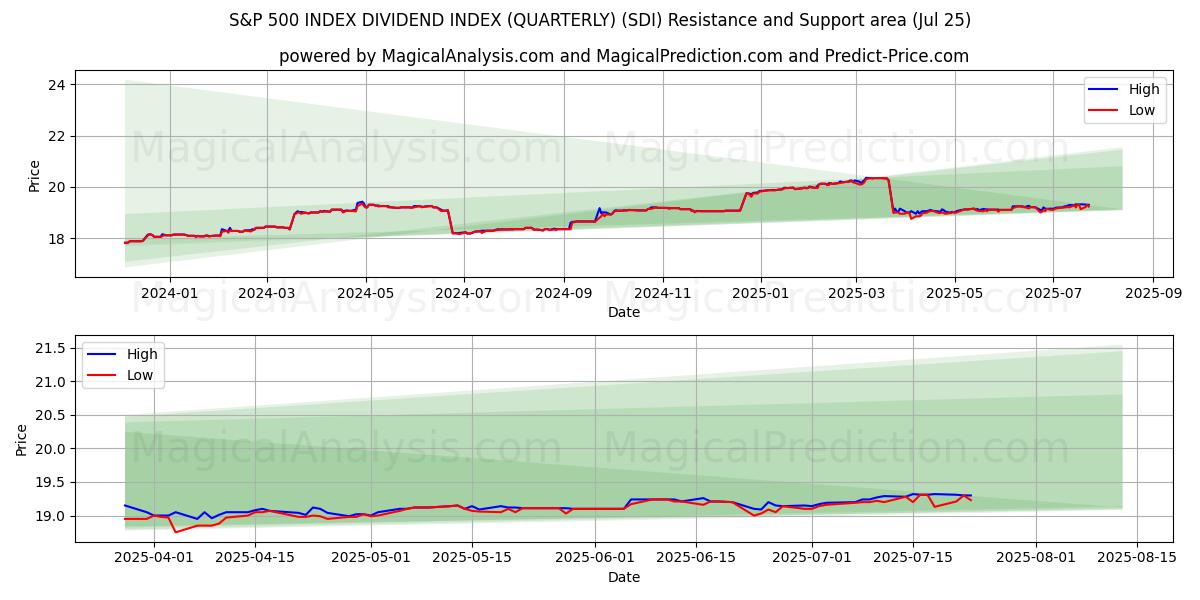Image resolution: width=1200 pixels, height=600 pixels.
Task: Click the '2025-01' tick label
Action: point(761,293)
